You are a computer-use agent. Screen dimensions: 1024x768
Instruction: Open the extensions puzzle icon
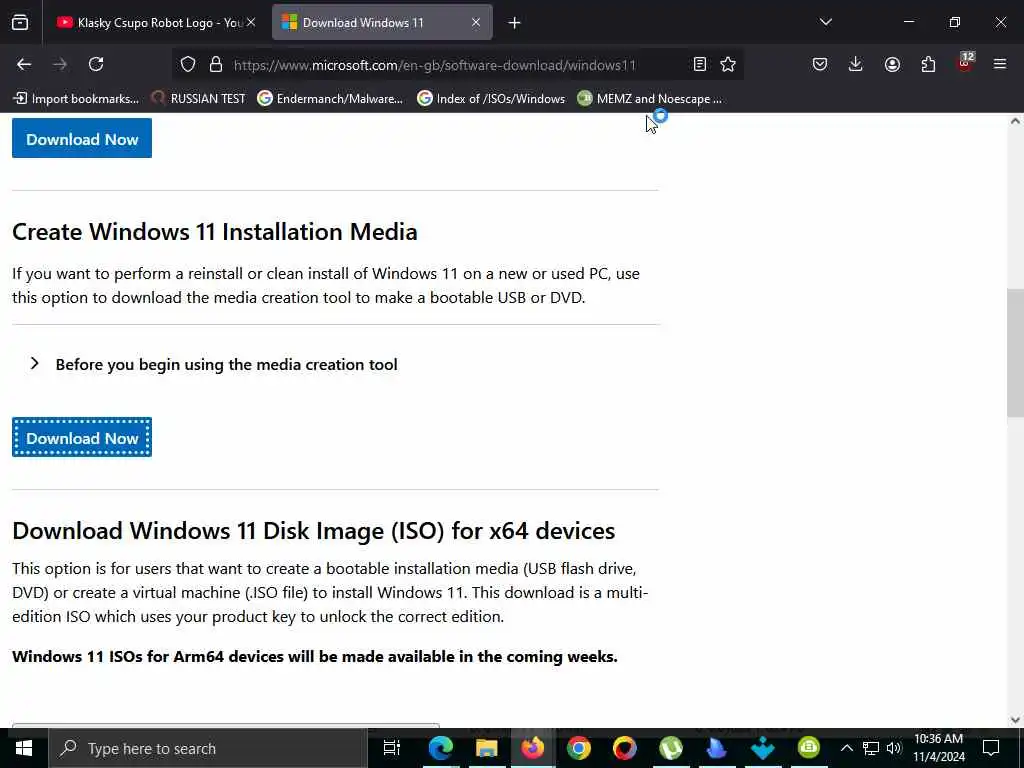[928, 64]
